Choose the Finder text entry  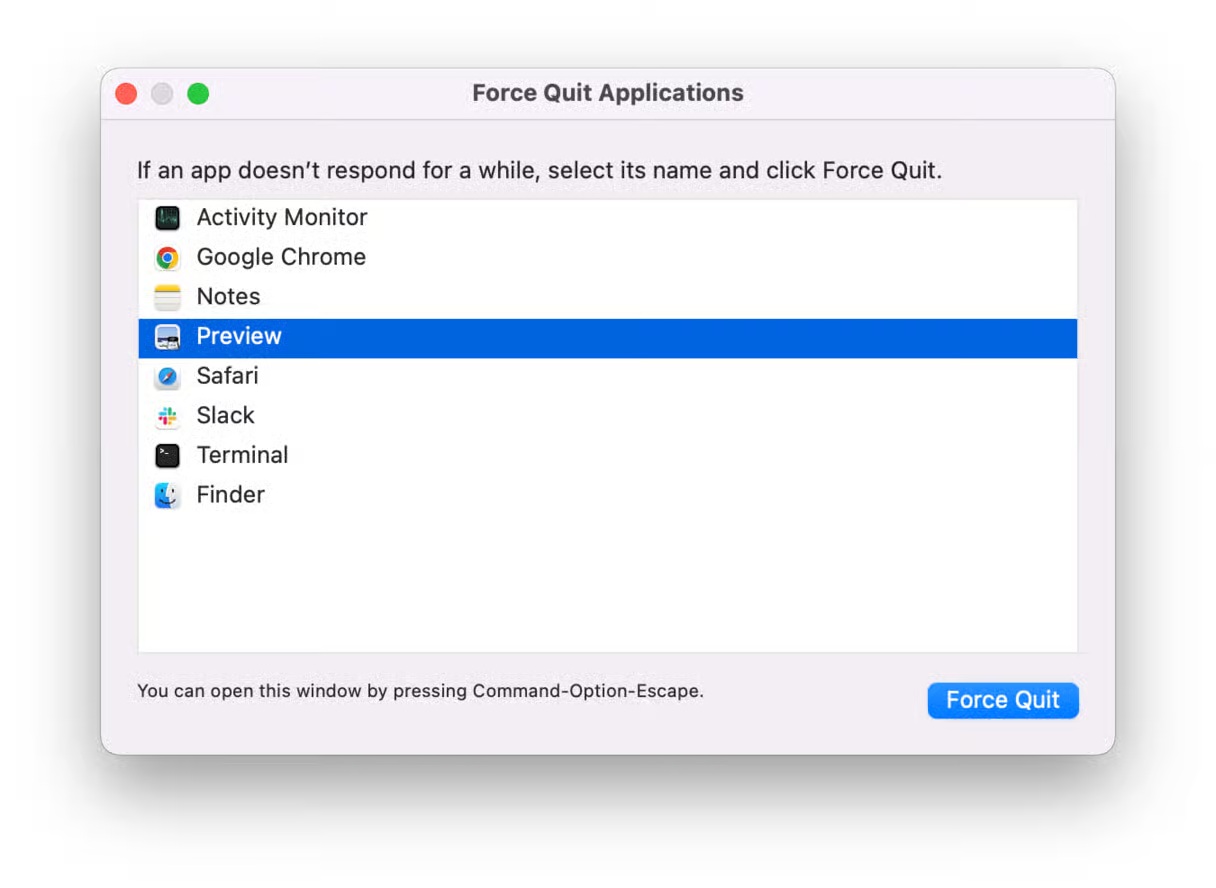point(230,495)
